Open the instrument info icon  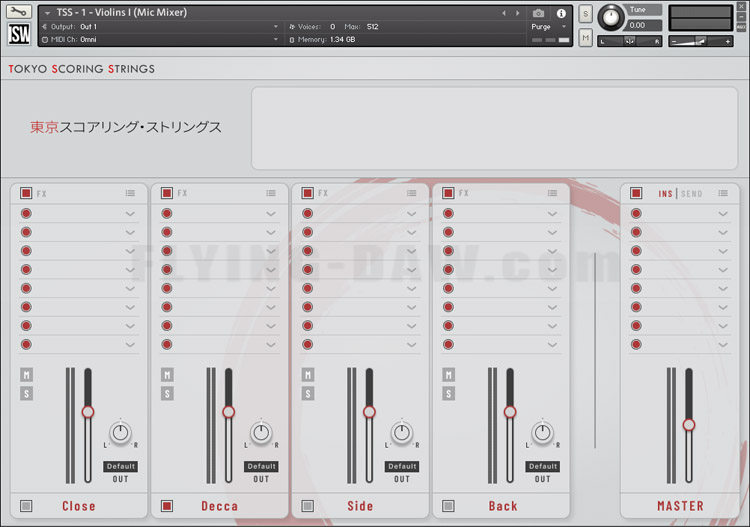point(561,13)
